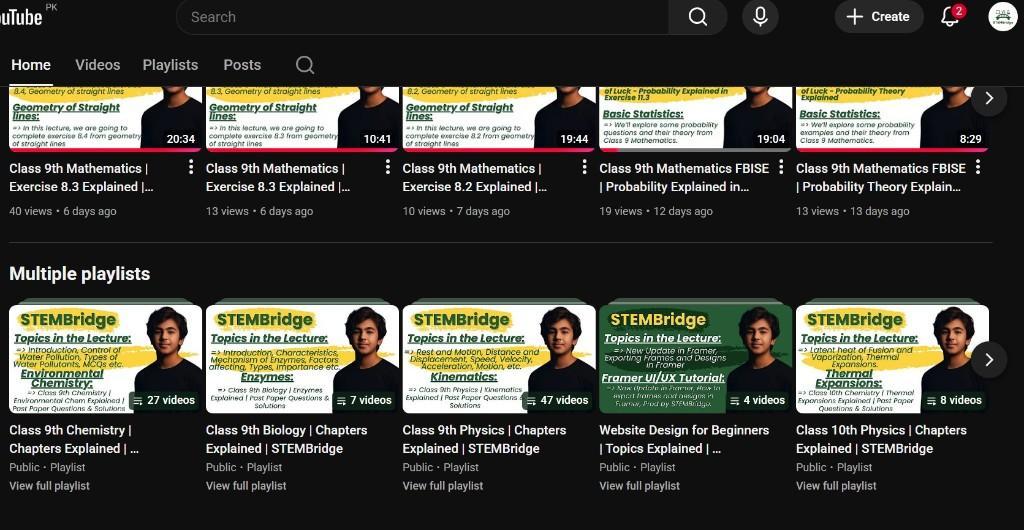Focus the Search input field

[x=423, y=17]
